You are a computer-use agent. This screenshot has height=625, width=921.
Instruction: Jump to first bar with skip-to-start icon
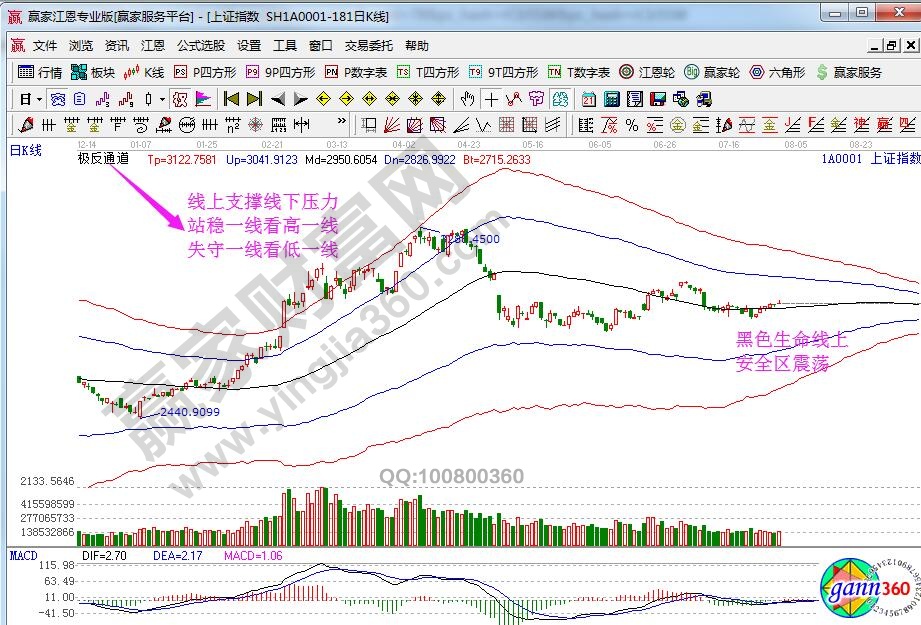click(231, 99)
